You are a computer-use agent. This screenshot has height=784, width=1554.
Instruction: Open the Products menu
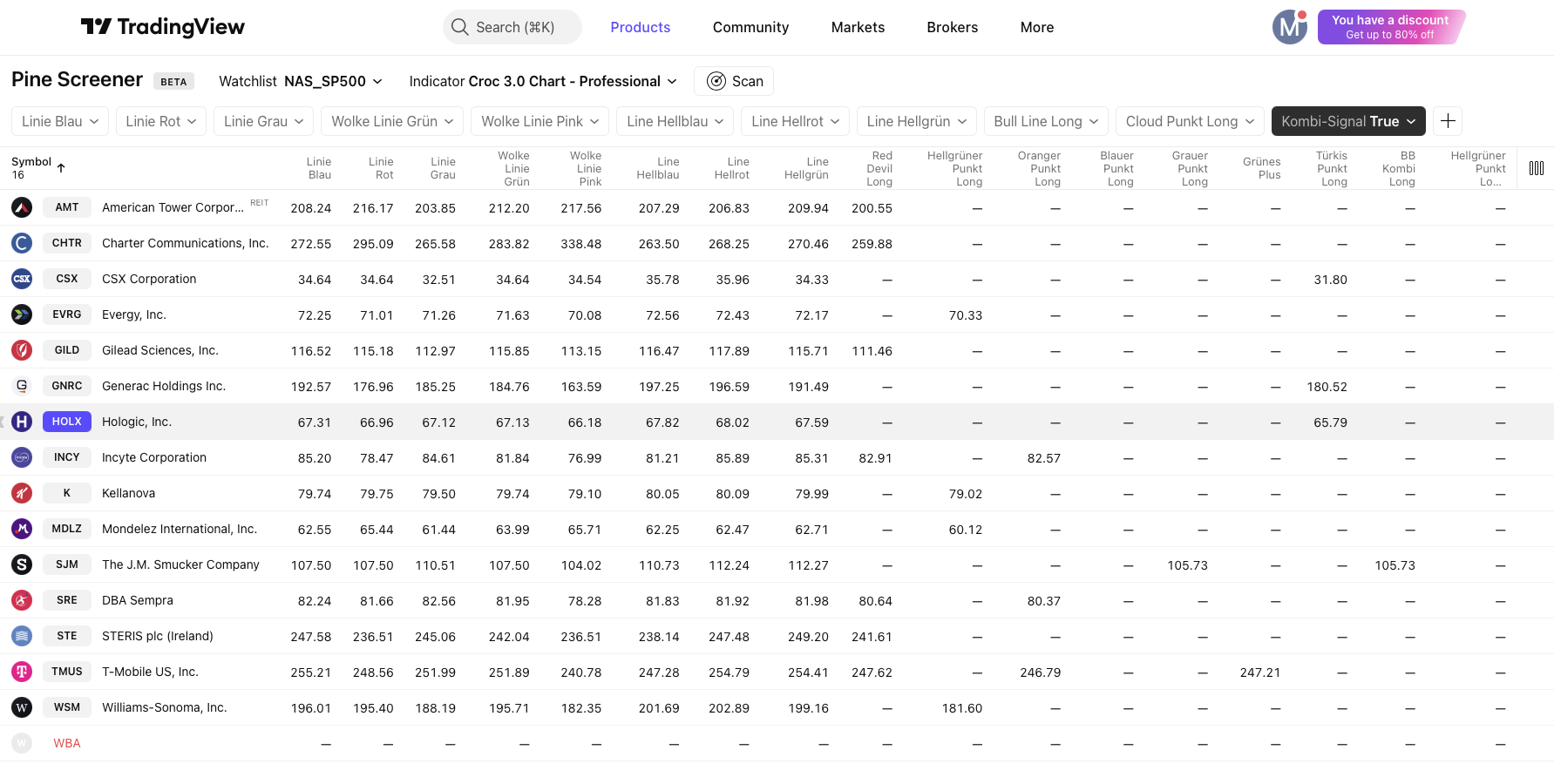(640, 27)
